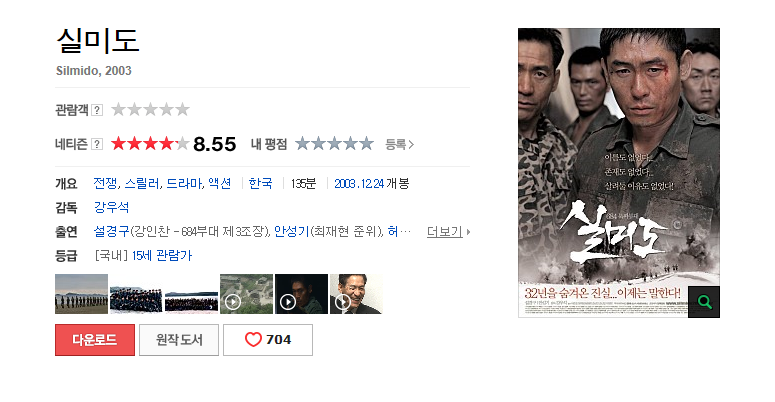The height and width of the screenshot is (402, 775).
Task: Click the 15세 관람가 rating link
Action: (x=162, y=255)
